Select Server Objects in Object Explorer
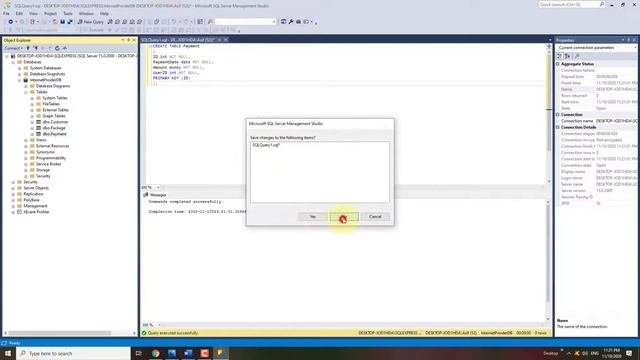The width and height of the screenshot is (640, 360). coord(36,188)
